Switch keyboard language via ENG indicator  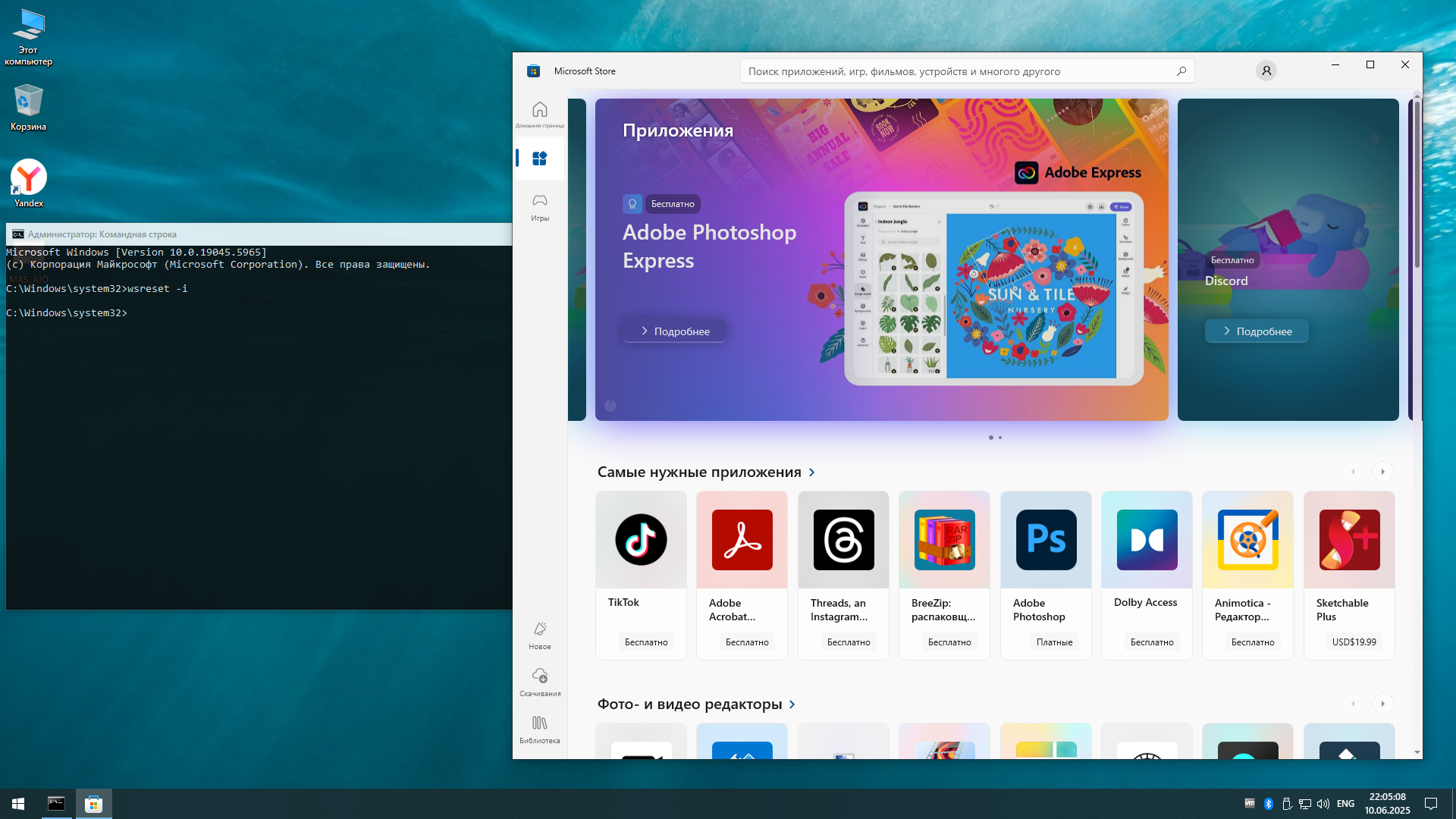click(1345, 803)
